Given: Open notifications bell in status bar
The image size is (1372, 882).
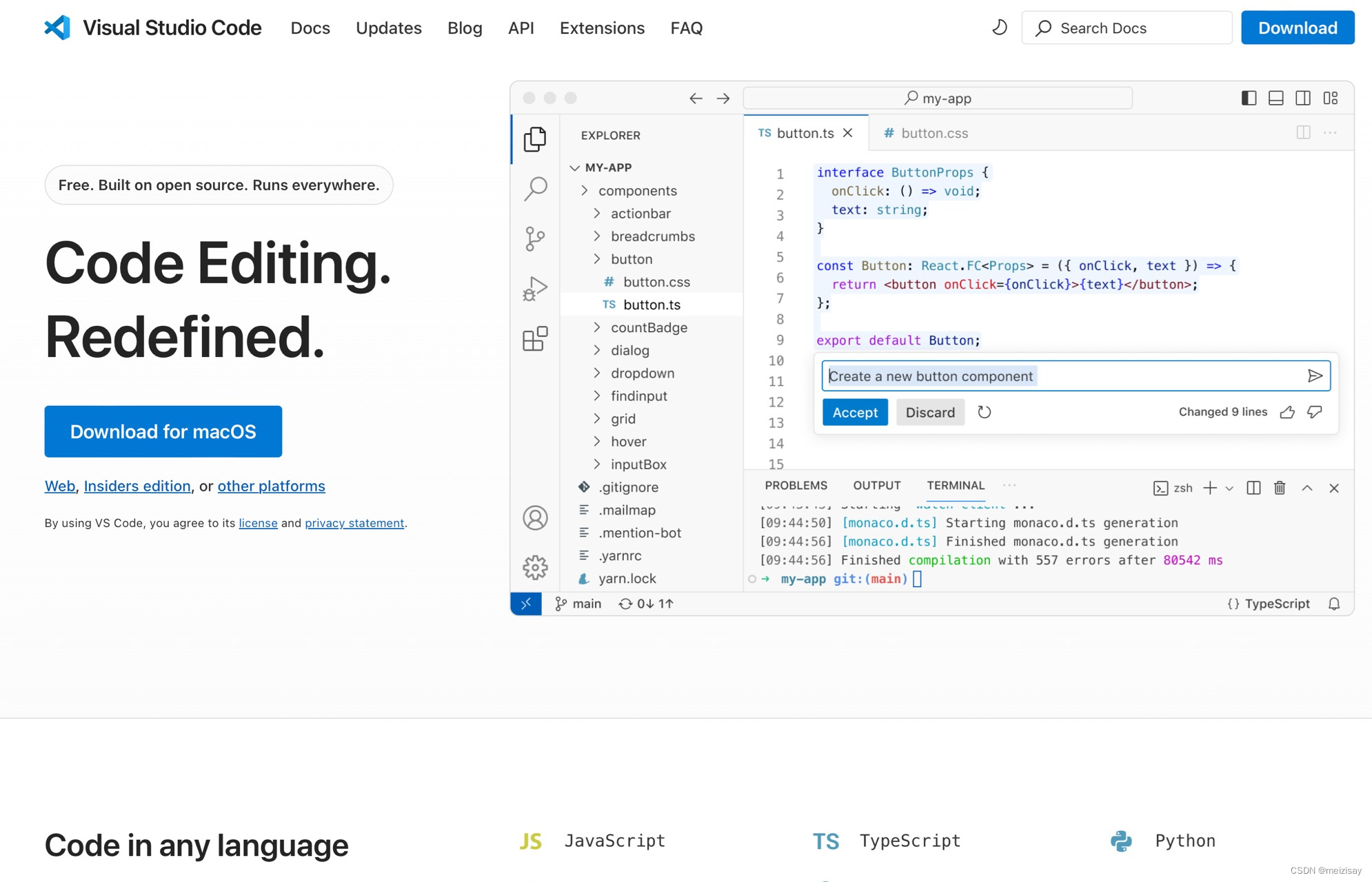Looking at the screenshot, I should click(1334, 604).
